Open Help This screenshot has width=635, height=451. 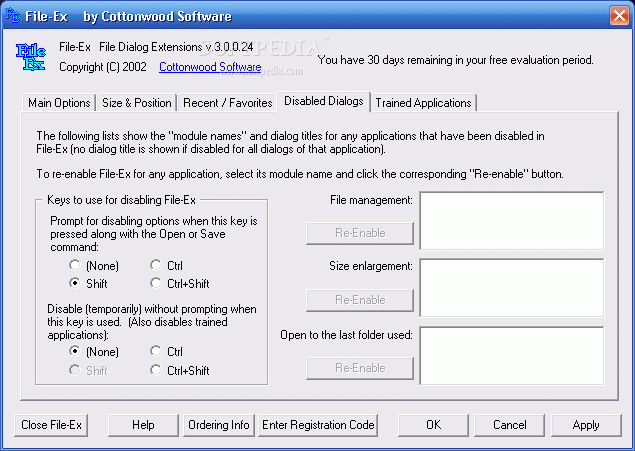click(x=143, y=425)
